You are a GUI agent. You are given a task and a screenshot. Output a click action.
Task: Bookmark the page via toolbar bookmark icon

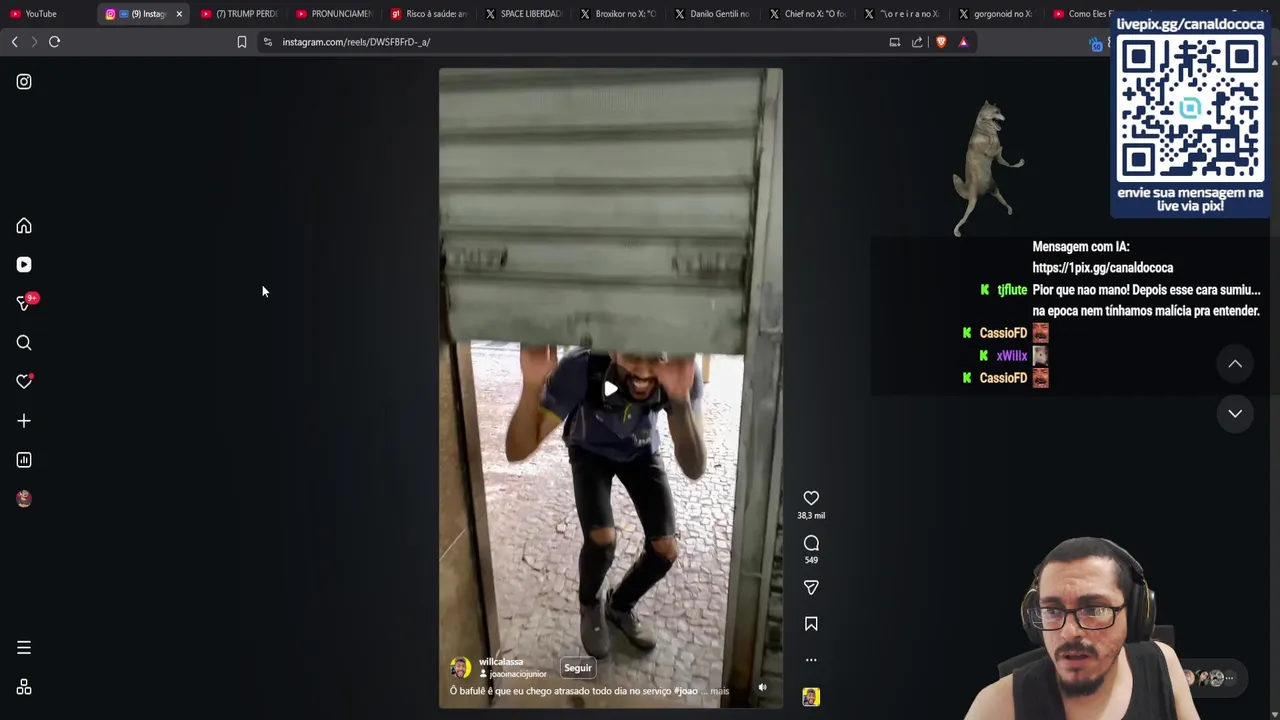click(241, 42)
